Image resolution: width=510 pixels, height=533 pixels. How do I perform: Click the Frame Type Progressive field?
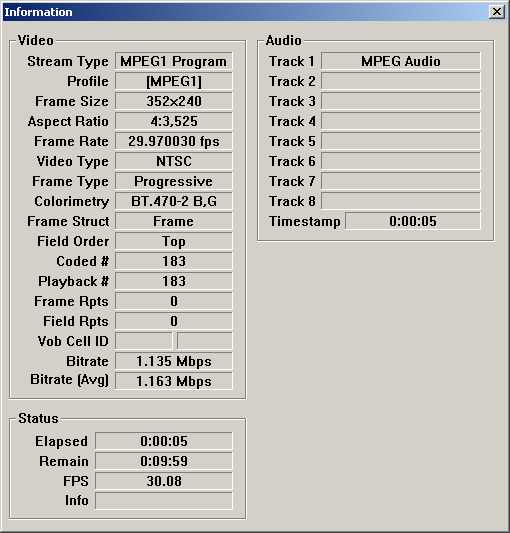[x=174, y=181]
